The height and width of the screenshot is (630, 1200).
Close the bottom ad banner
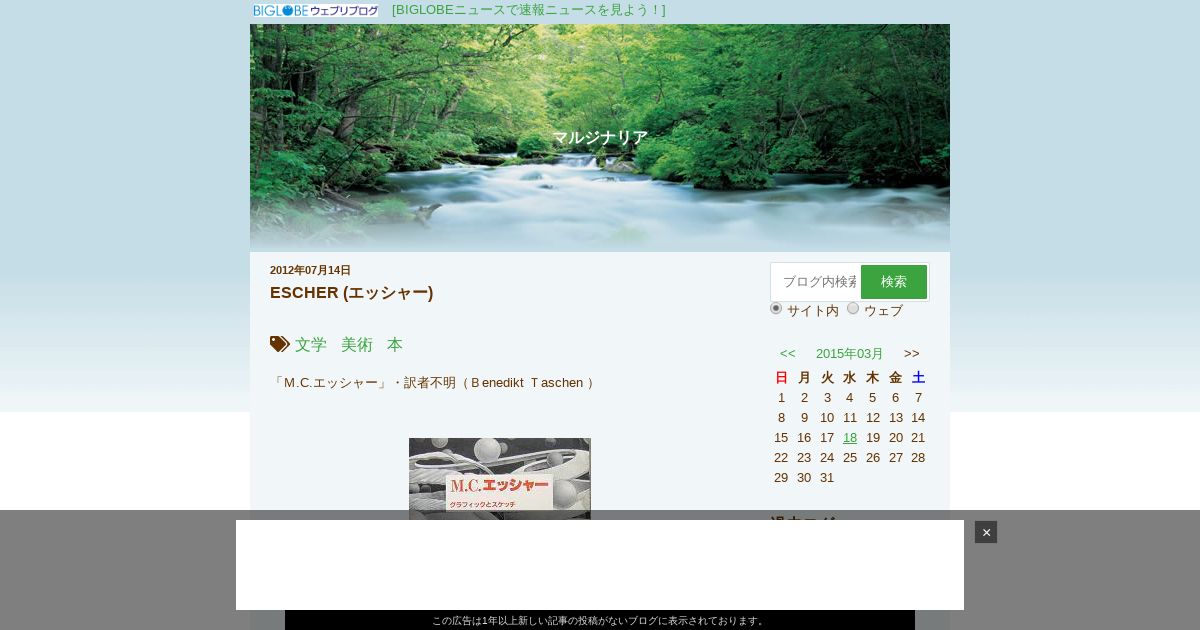click(986, 532)
